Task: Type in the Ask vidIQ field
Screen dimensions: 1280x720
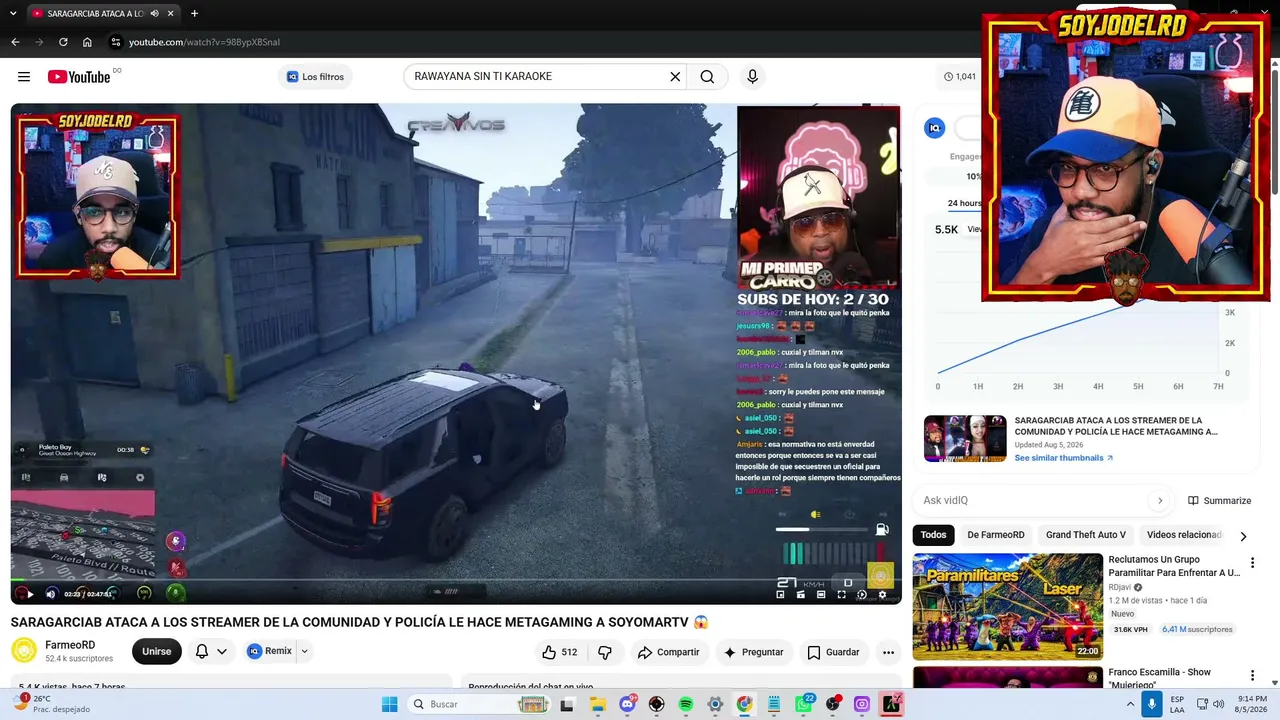Action: coord(1030,500)
